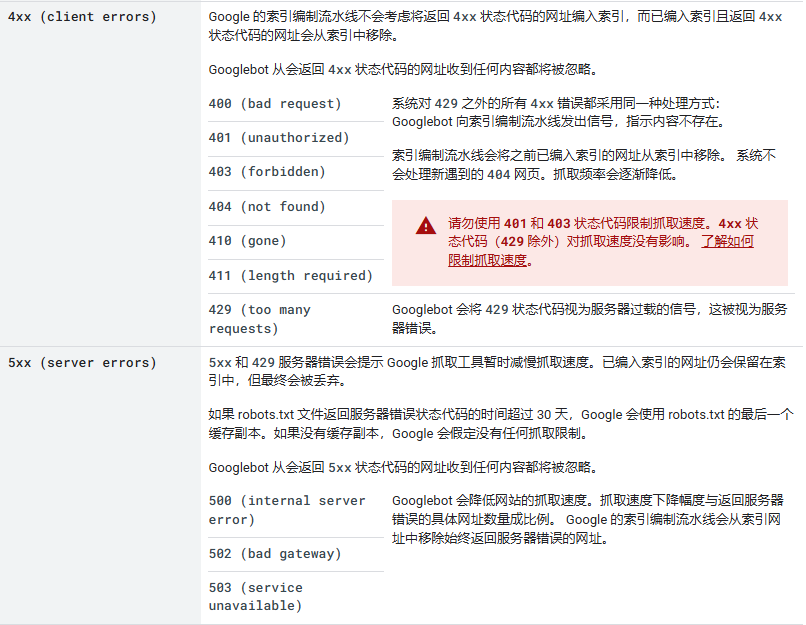The height and width of the screenshot is (625, 806).
Task: Click the "404 (not found)" status entry
Action: (x=267, y=207)
